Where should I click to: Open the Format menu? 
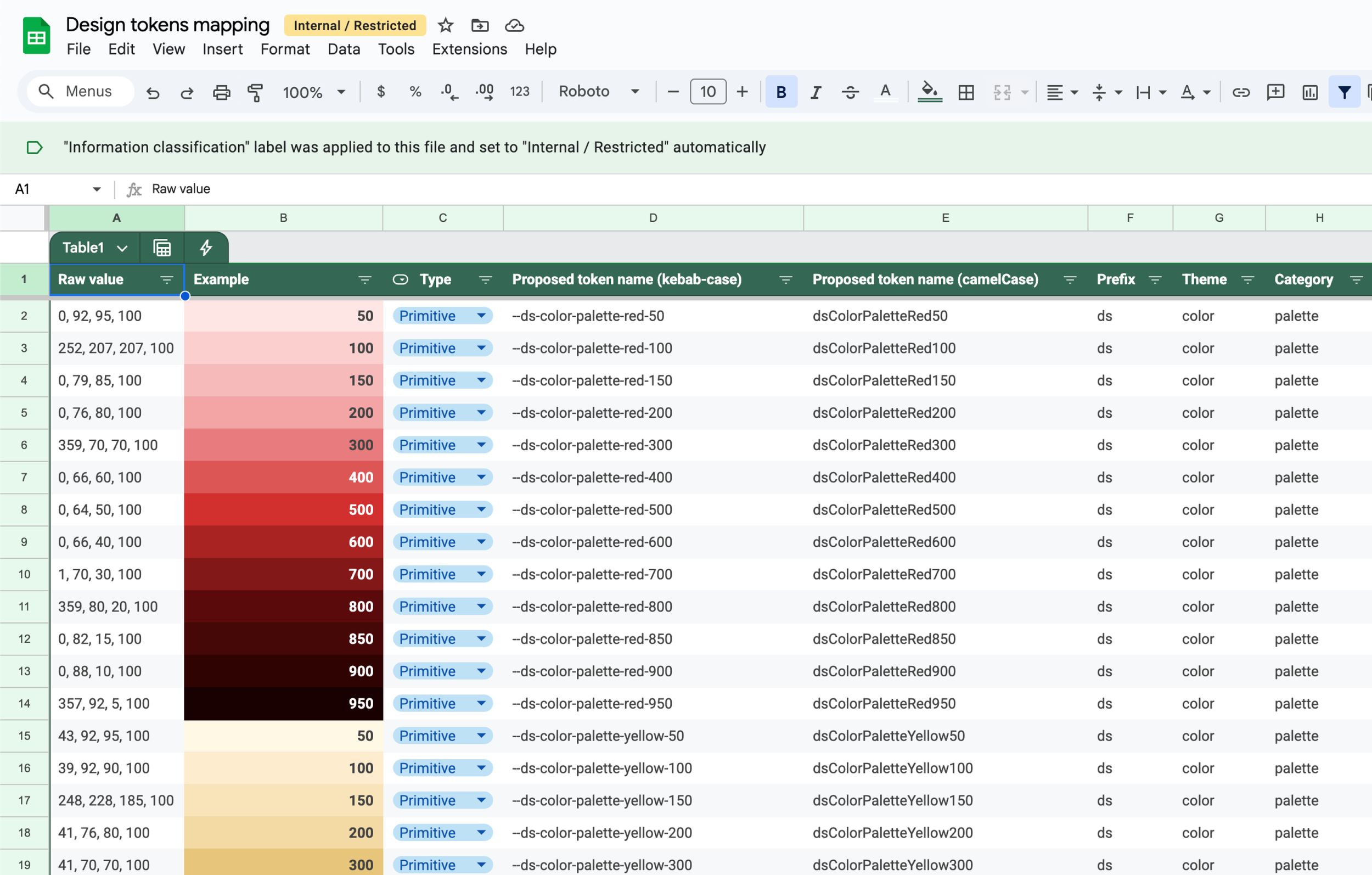tap(284, 49)
